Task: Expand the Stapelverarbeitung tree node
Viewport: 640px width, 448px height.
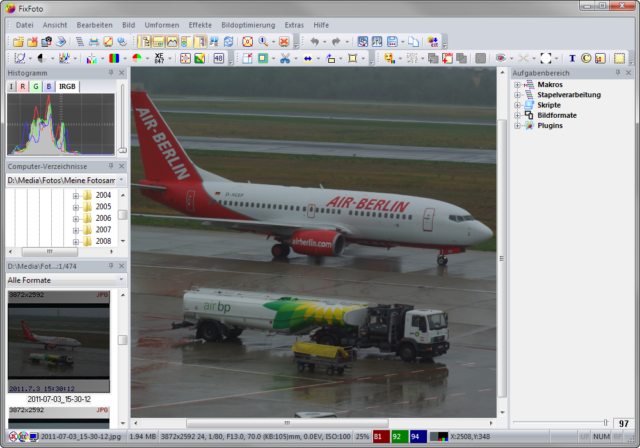Action: pyautogui.click(x=517, y=95)
